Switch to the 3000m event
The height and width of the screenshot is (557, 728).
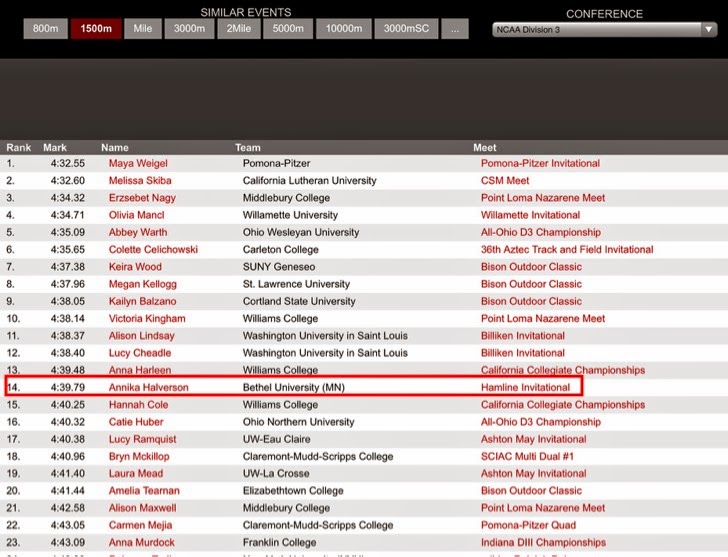pos(189,29)
